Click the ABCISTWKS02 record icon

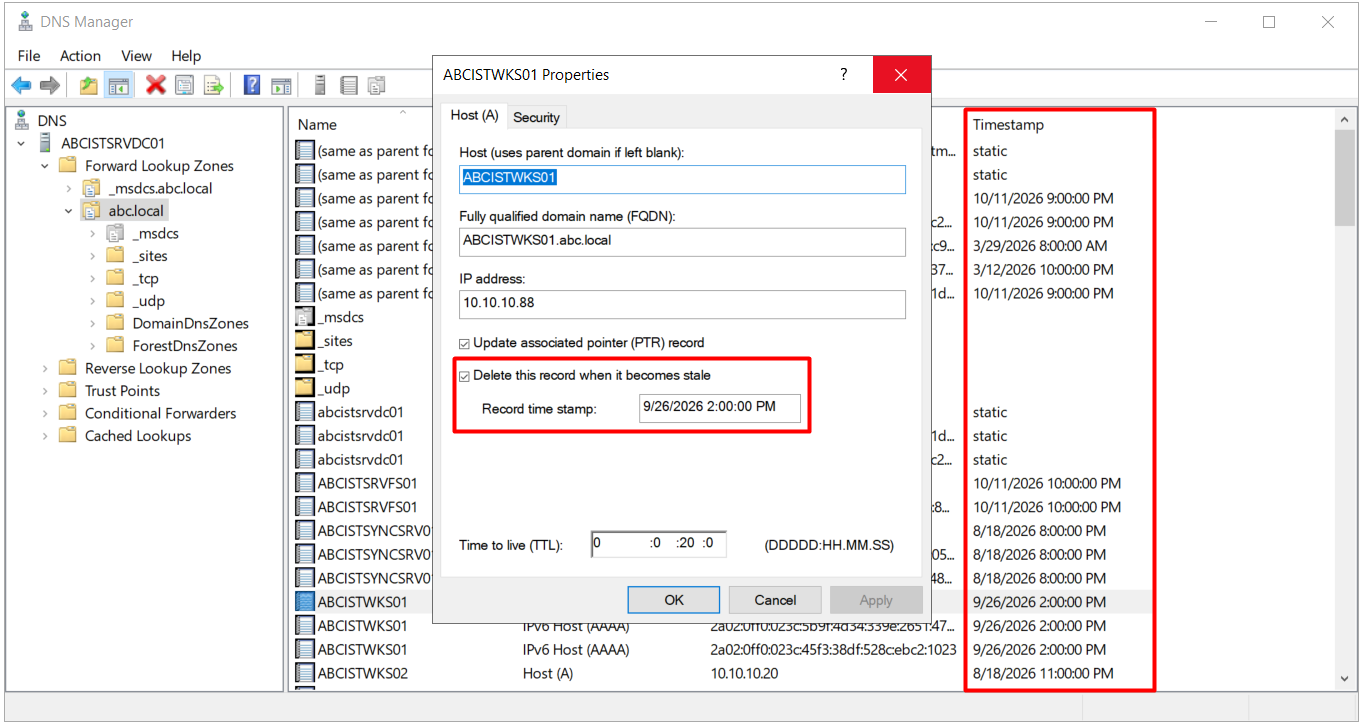[x=305, y=673]
